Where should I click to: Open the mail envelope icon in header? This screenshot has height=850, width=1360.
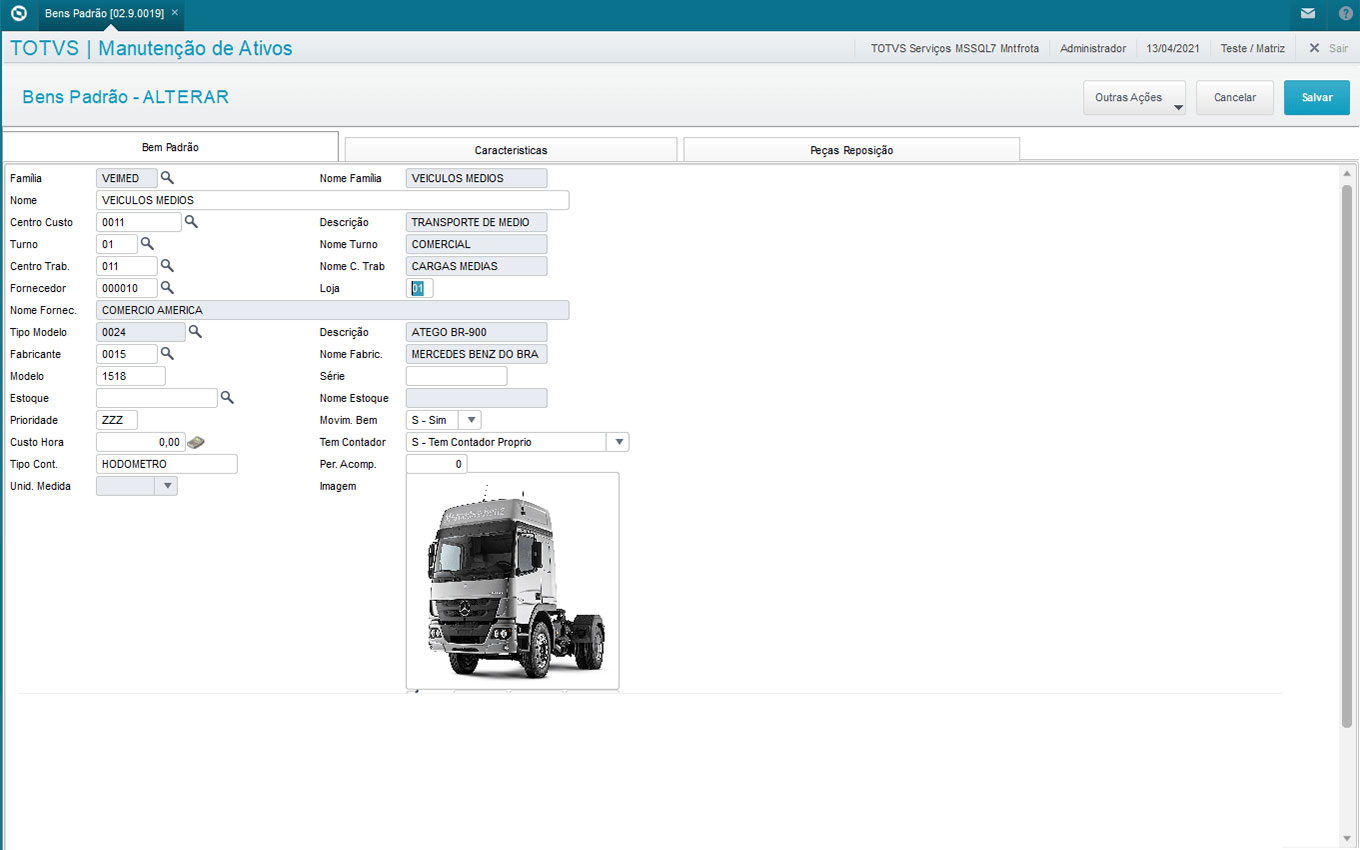(1307, 14)
